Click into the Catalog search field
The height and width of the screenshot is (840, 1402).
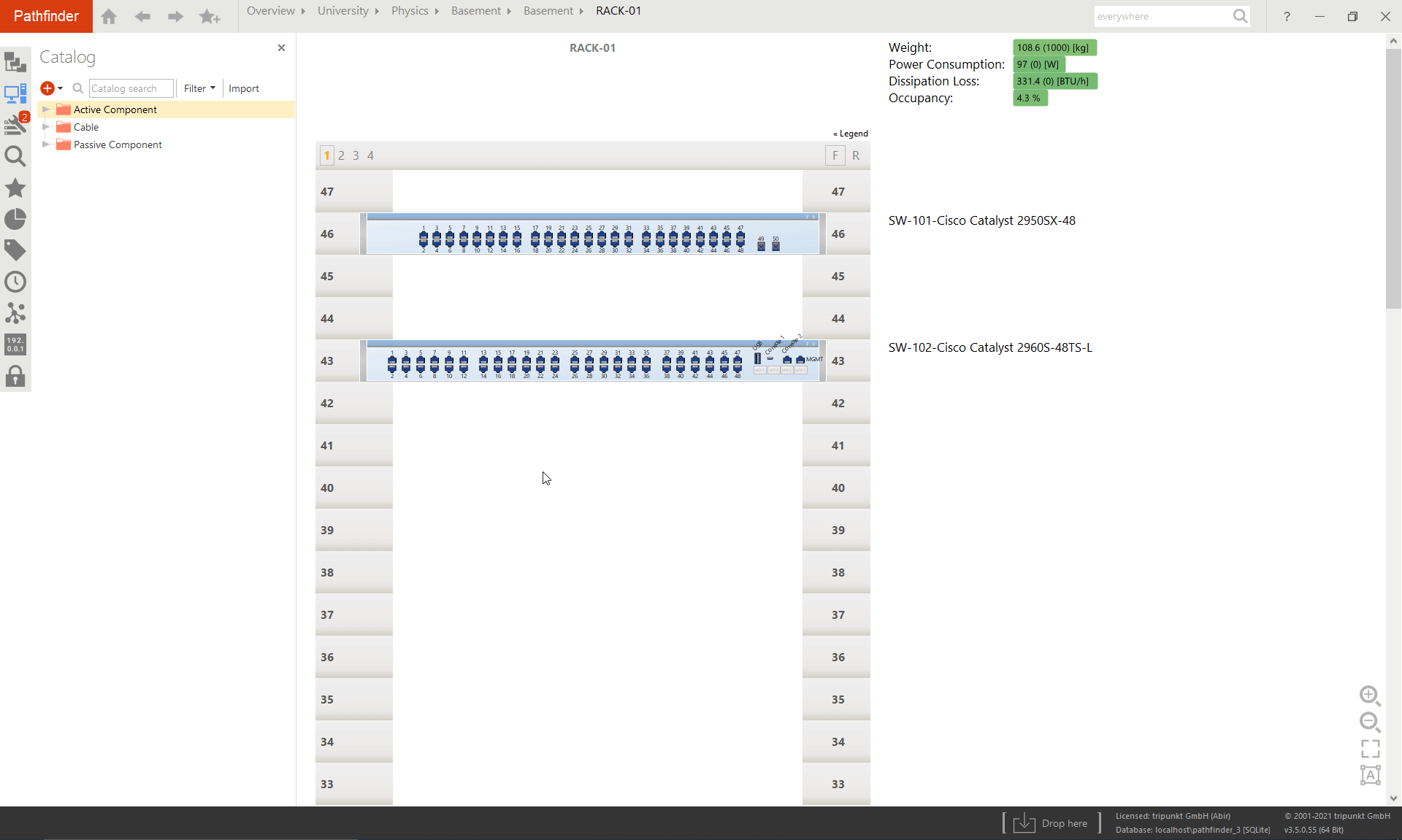[131, 88]
